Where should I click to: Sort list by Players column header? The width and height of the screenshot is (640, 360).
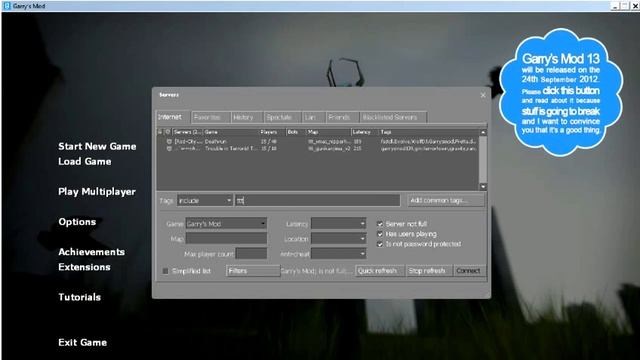272,132
